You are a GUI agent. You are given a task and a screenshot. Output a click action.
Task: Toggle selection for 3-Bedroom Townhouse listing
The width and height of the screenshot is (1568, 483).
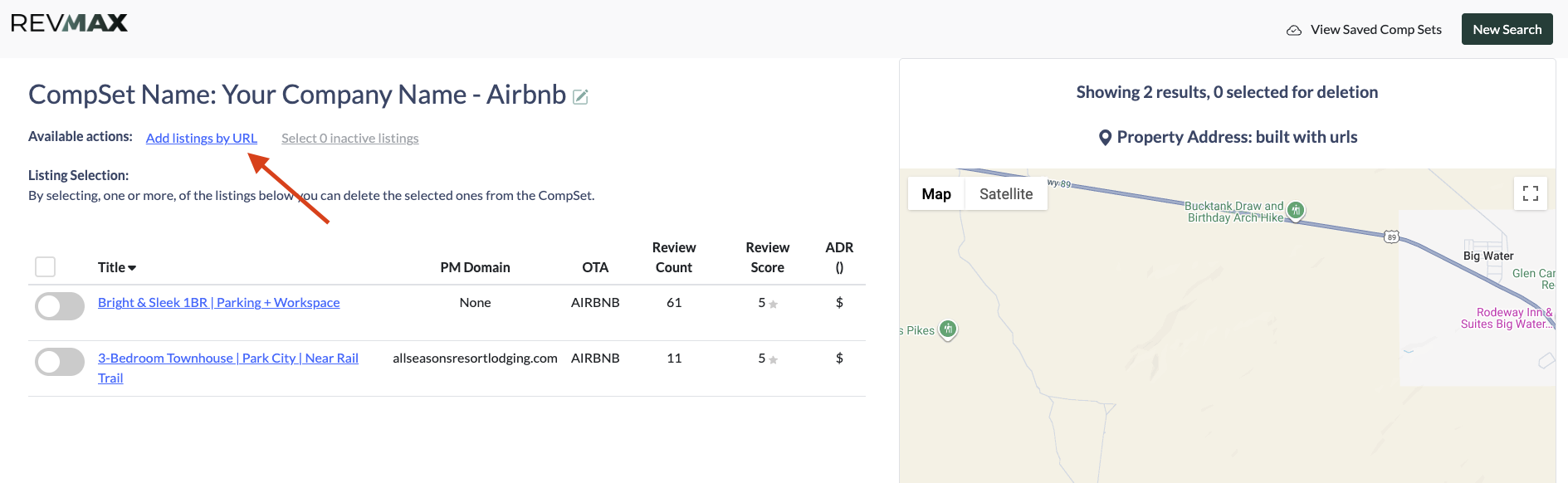pyautogui.click(x=60, y=362)
